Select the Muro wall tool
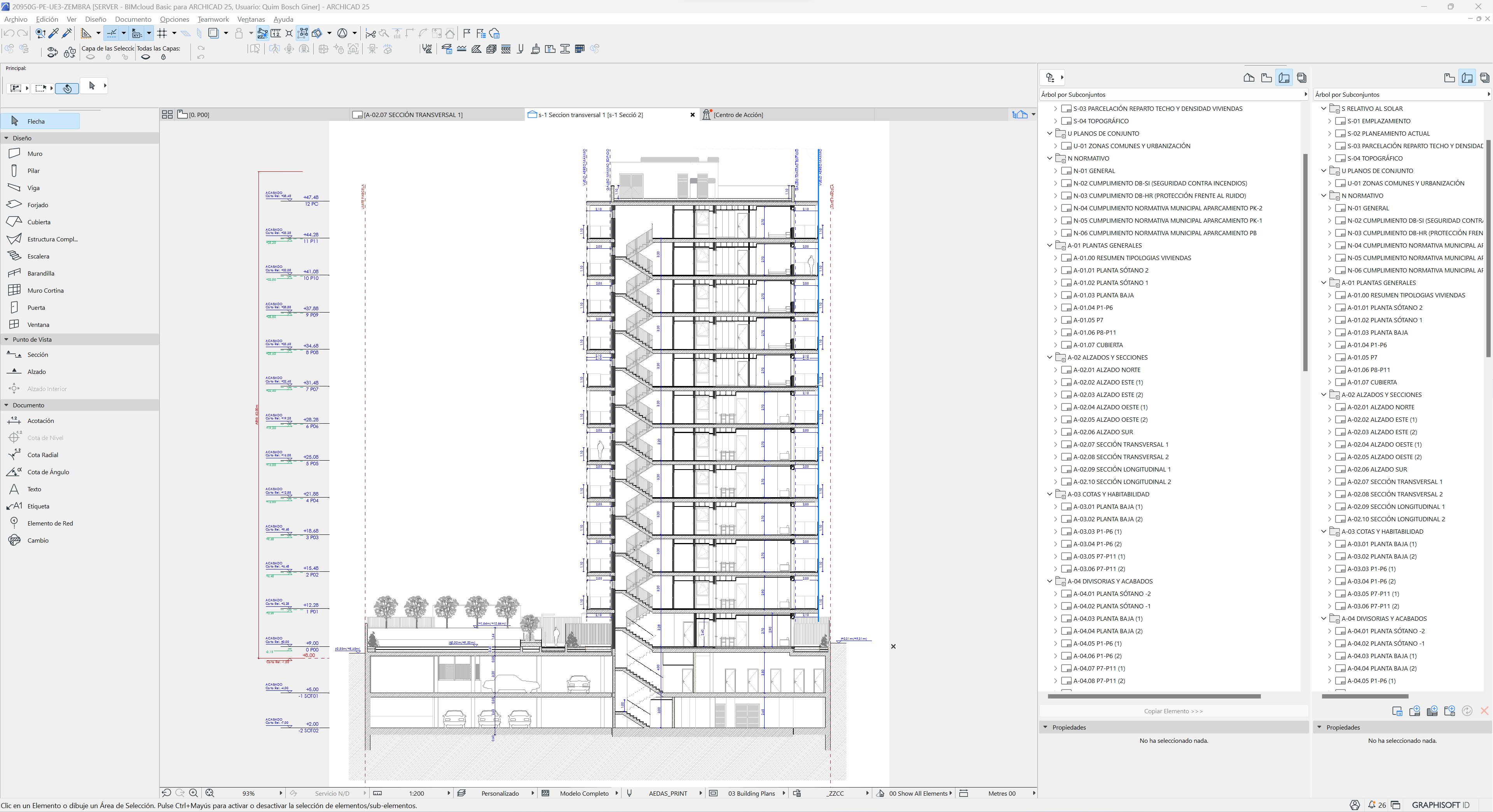This screenshot has width=1493, height=812. point(34,154)
